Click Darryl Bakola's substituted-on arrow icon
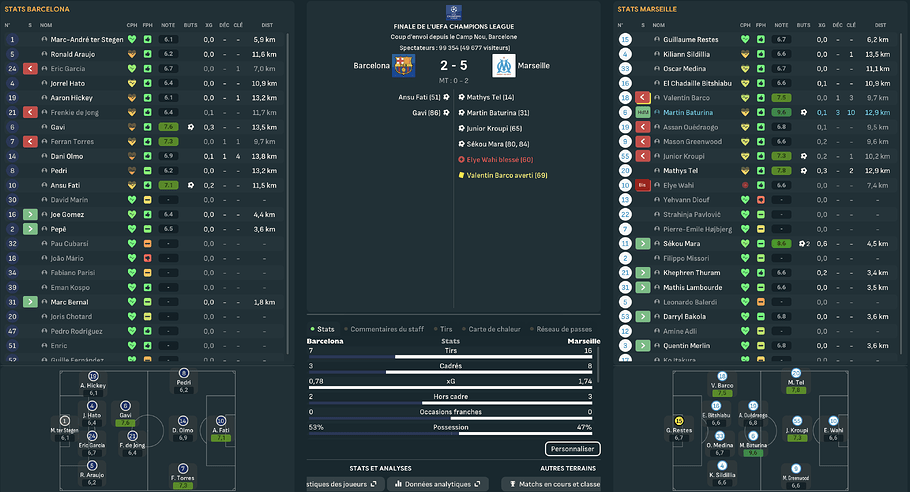This screenshot has width=910, height=492. coord(642,317)
